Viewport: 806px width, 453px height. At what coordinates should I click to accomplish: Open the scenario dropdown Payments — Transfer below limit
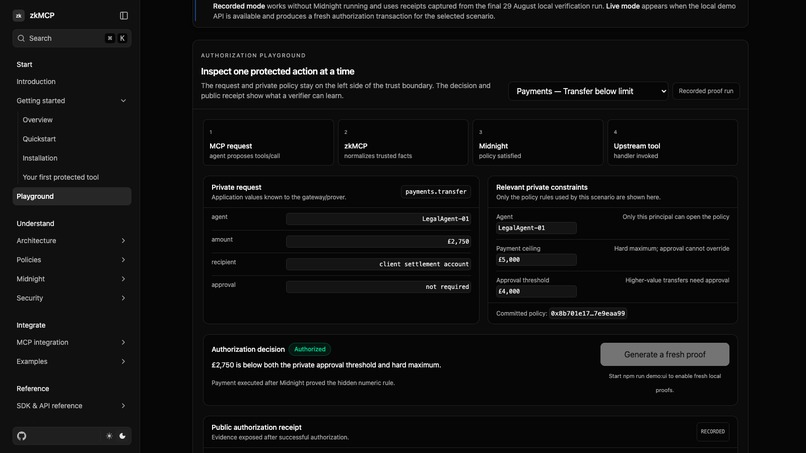pyautogui.click(x=588, y=91)
